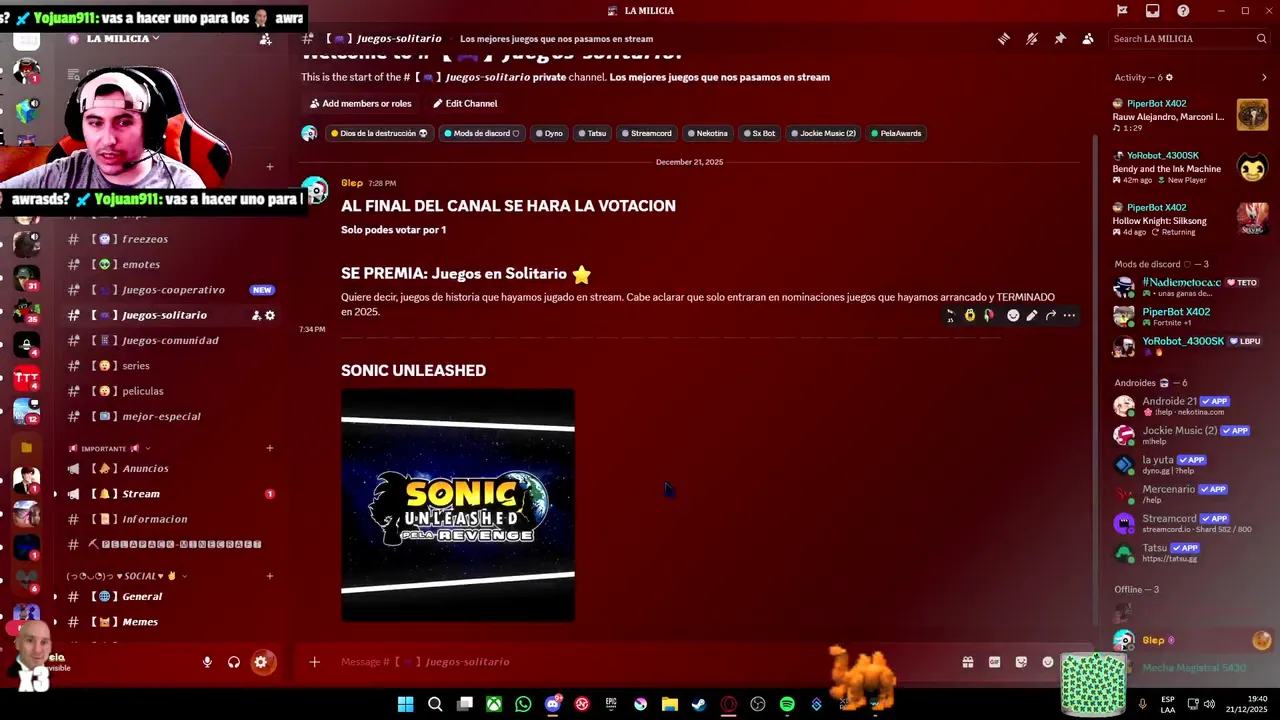Toggle the member list icon

[x=1088, y=39]
